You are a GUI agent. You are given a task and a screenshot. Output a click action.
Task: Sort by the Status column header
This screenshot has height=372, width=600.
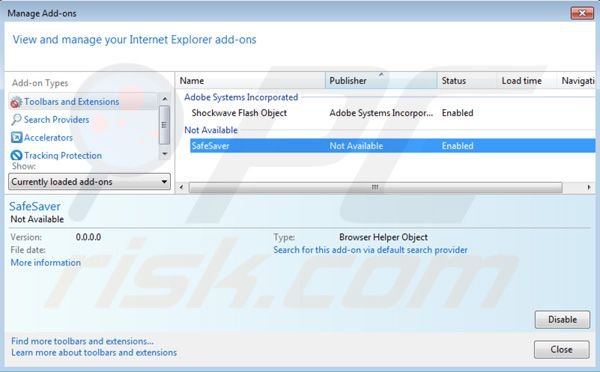467,81
